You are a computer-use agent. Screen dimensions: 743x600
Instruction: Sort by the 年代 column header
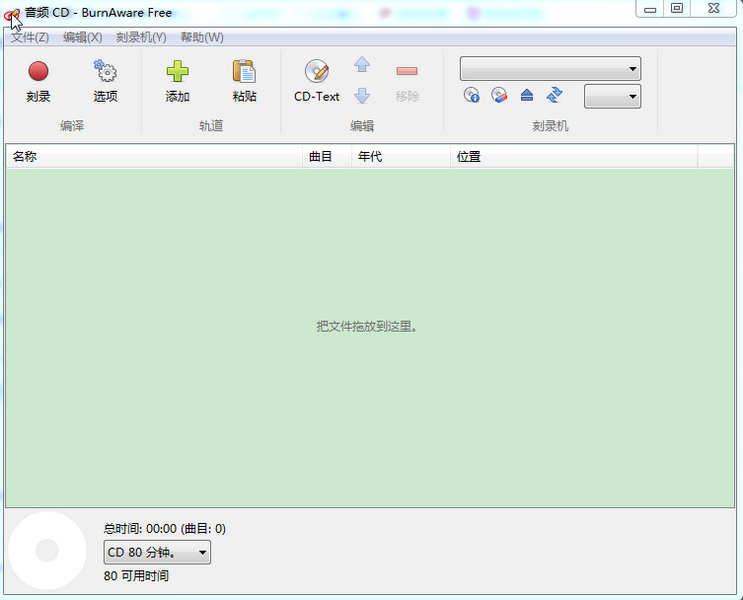click(x=401, y=156)
